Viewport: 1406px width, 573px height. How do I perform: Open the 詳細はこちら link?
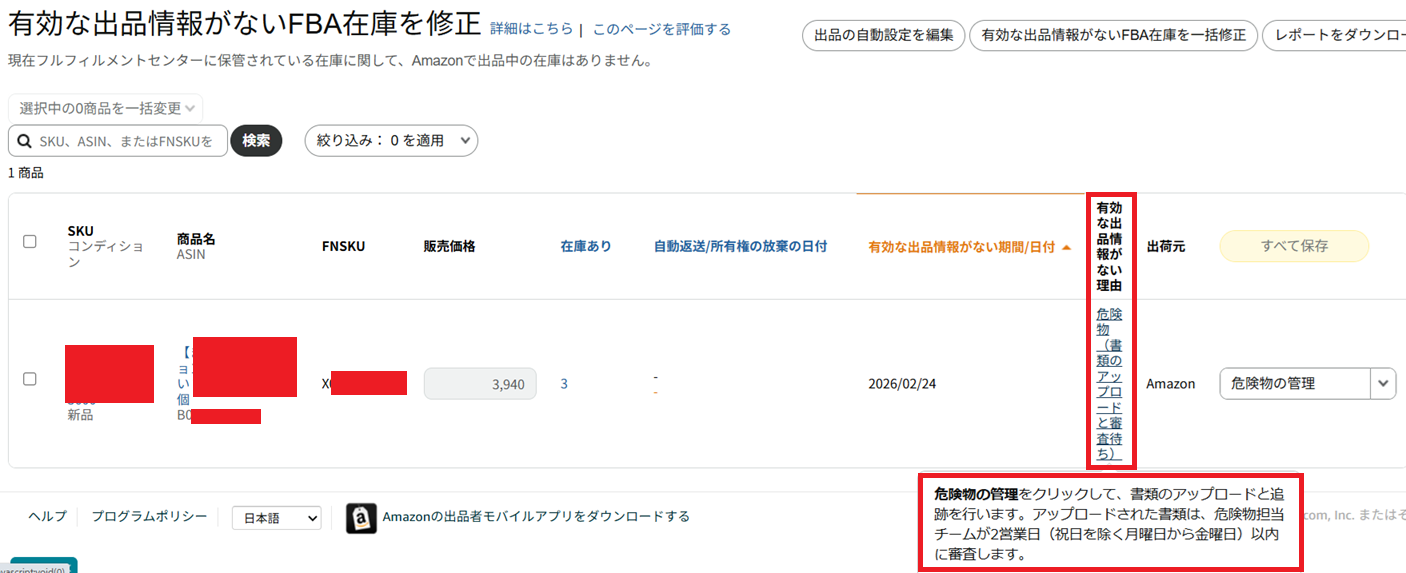531,29
